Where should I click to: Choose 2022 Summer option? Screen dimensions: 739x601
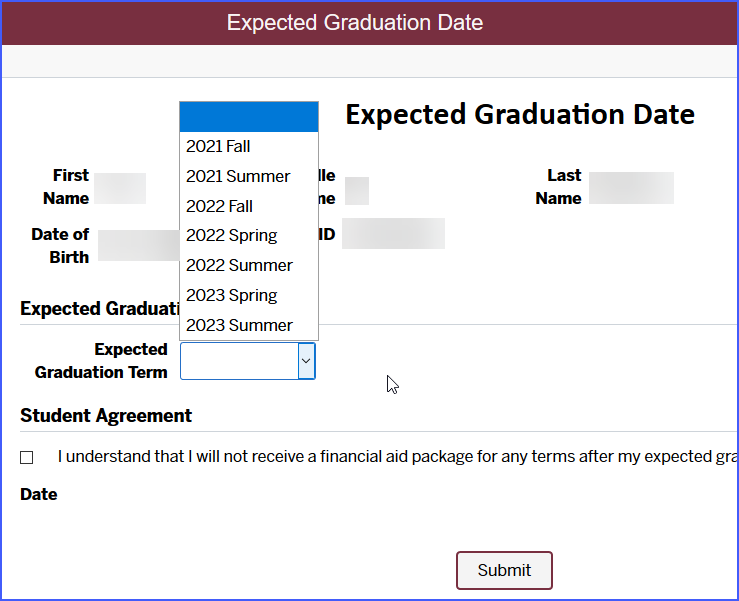tap(249, 265)
